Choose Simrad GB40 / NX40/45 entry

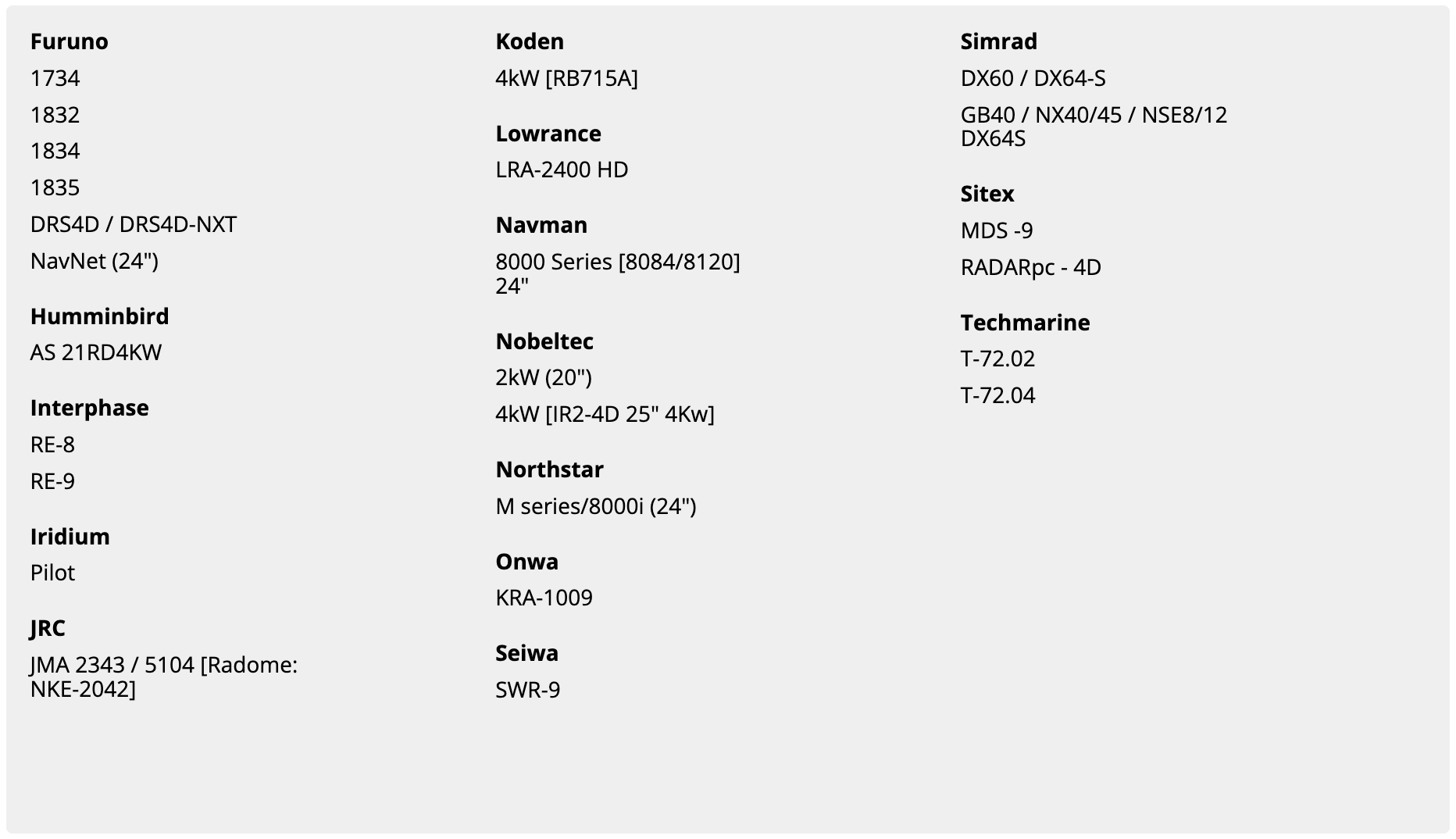coord(1094,127)
